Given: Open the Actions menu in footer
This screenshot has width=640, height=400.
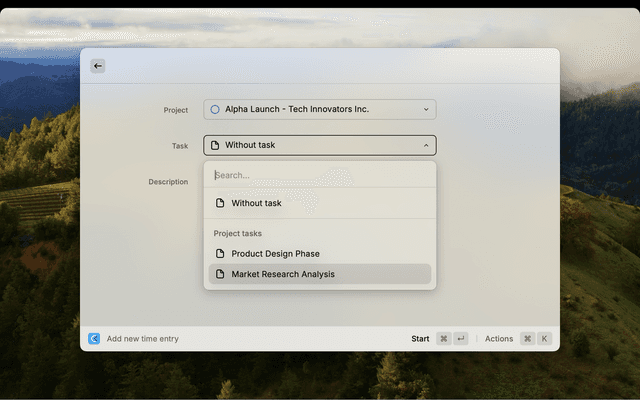Looking at the screenshot, I should (x=499, y=339).
